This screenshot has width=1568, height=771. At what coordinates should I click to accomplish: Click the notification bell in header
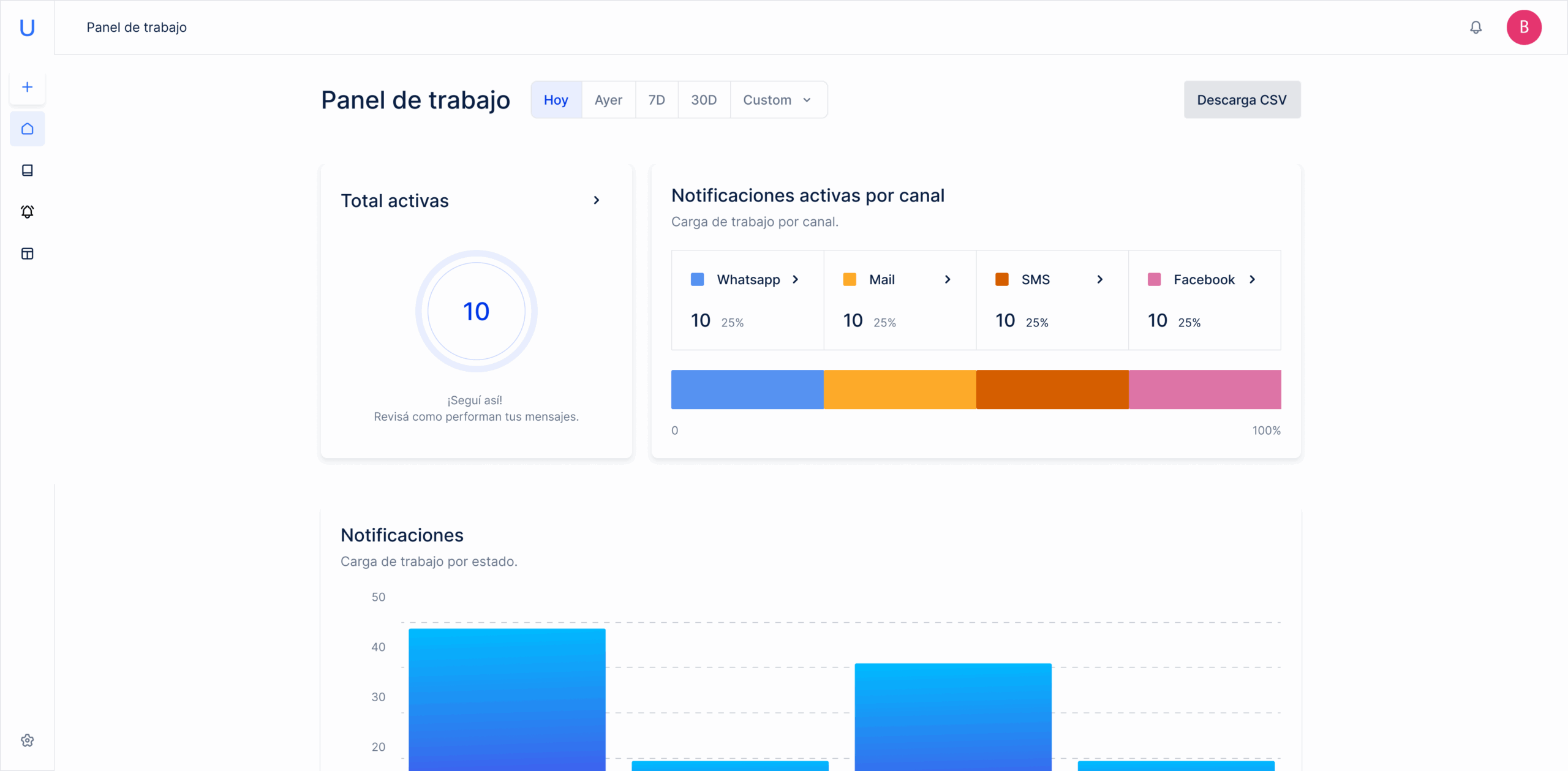[x=1476, y=28]
